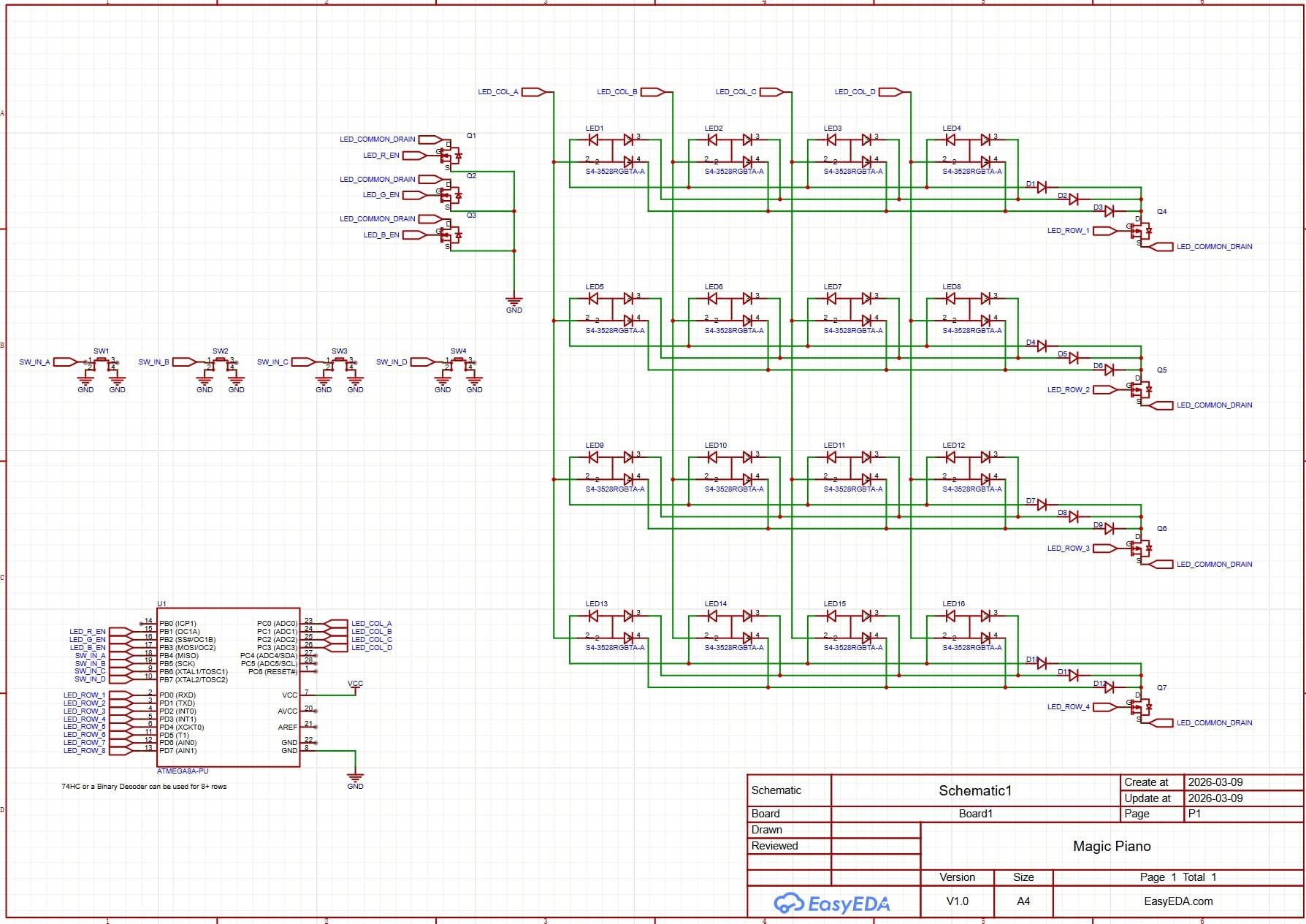Click the Q4 MOSFET at LED_ROW_1

(1140, 231)
